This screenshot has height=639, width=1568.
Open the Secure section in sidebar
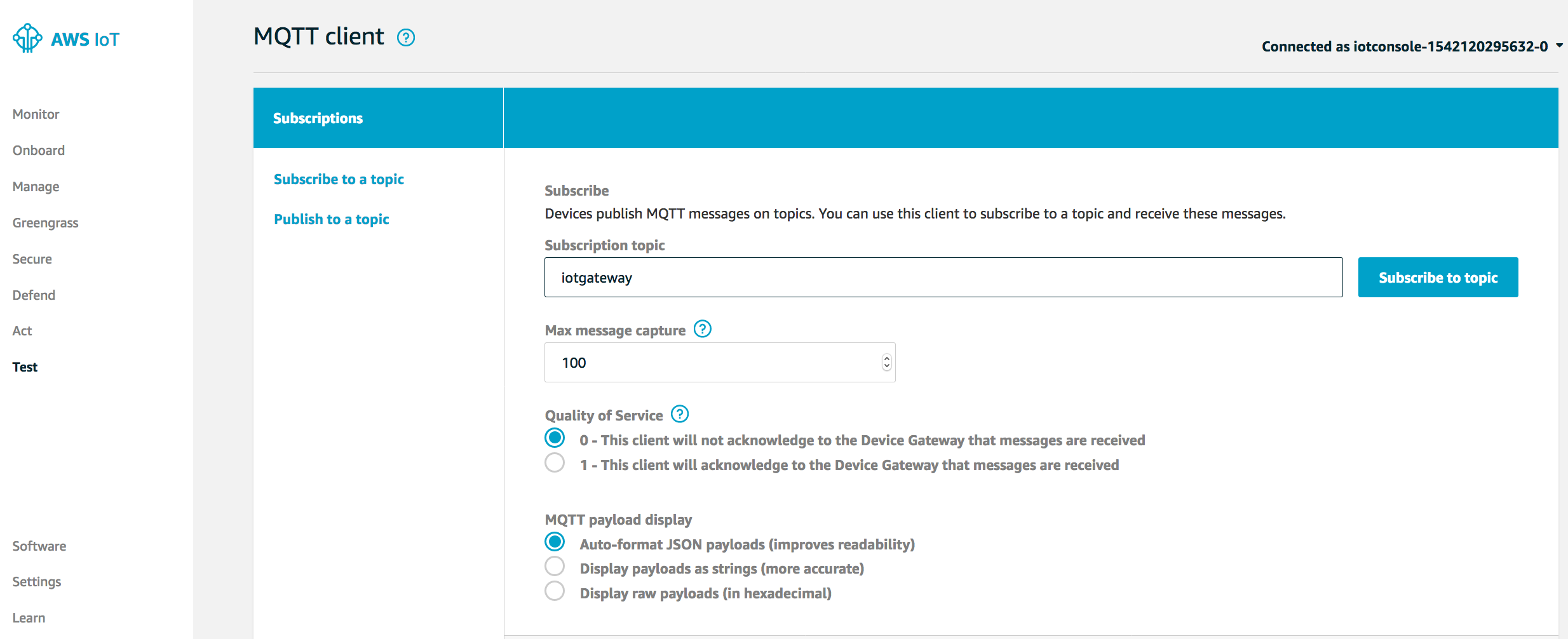[x=32, y=259]
